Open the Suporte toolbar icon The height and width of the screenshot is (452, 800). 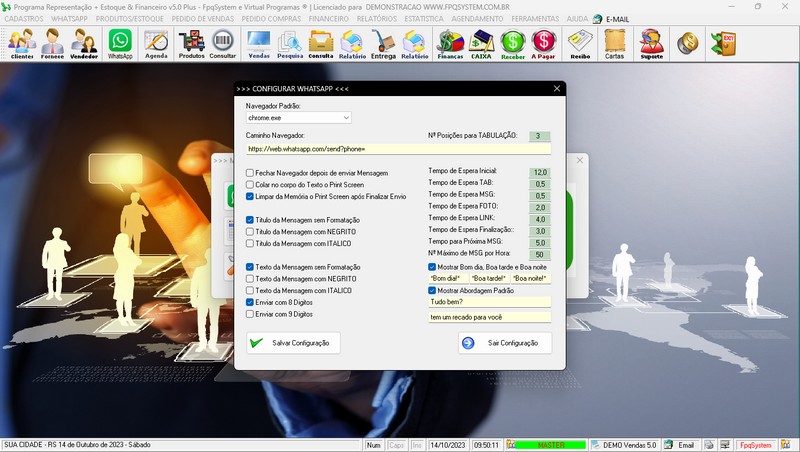coord(651,42)
